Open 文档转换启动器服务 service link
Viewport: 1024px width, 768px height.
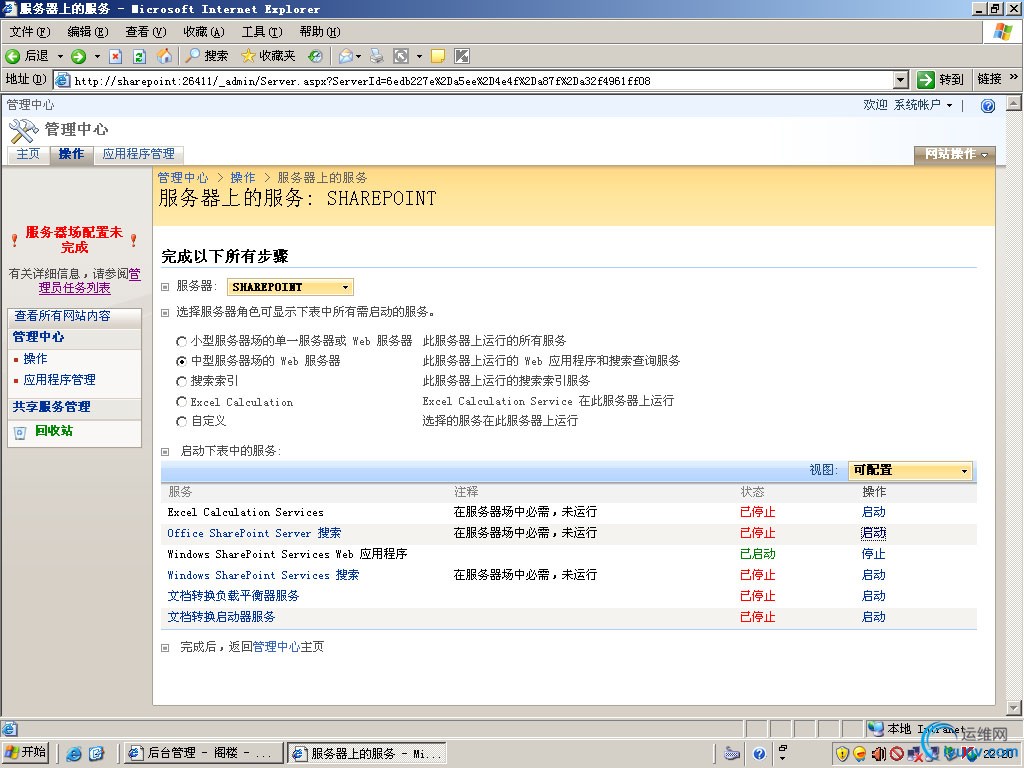point(221,616)
